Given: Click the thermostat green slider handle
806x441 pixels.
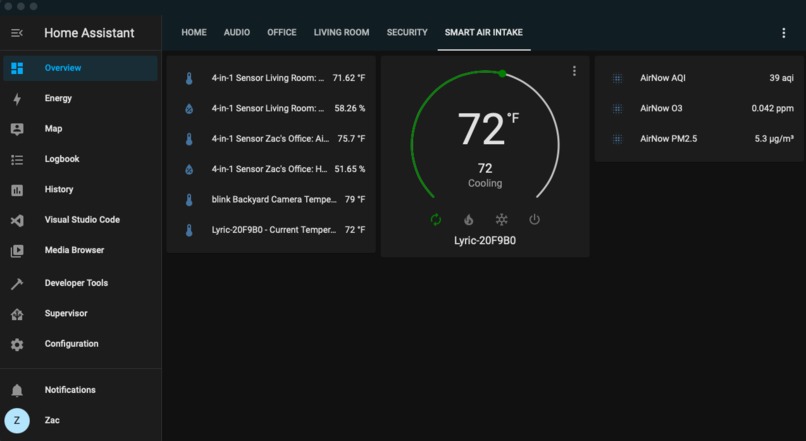Looking at the screenshot, I should click(502, 74).
